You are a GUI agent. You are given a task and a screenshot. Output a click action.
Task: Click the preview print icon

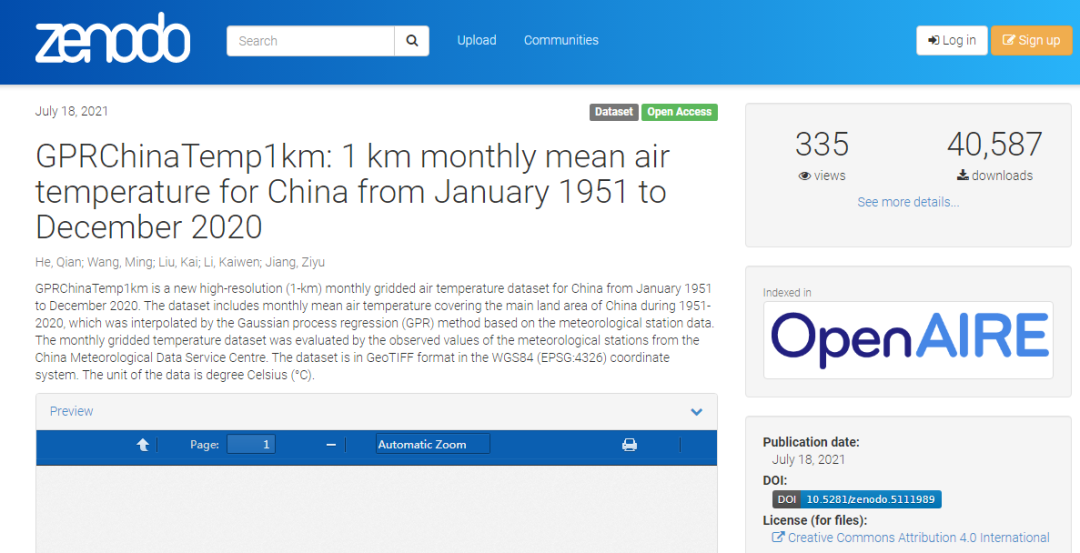click(x=630, y=445)
